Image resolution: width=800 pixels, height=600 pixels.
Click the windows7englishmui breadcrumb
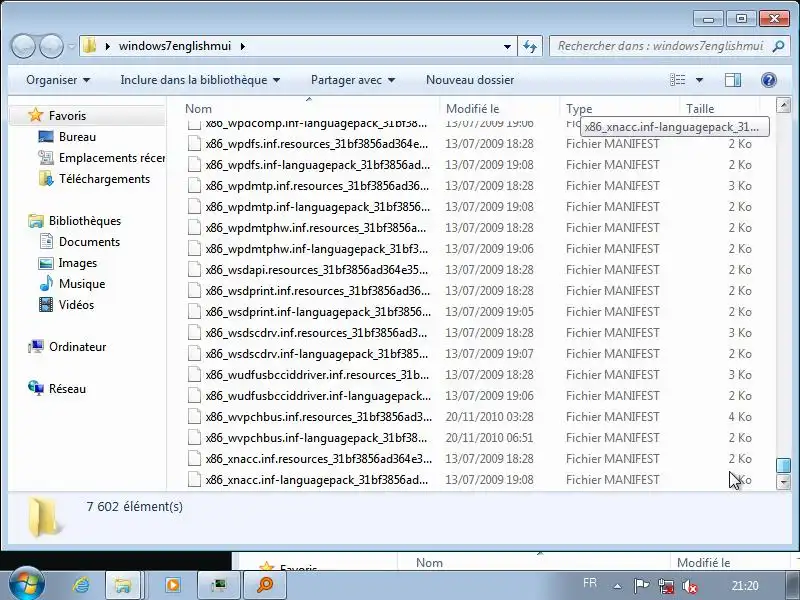coord(175,46)
